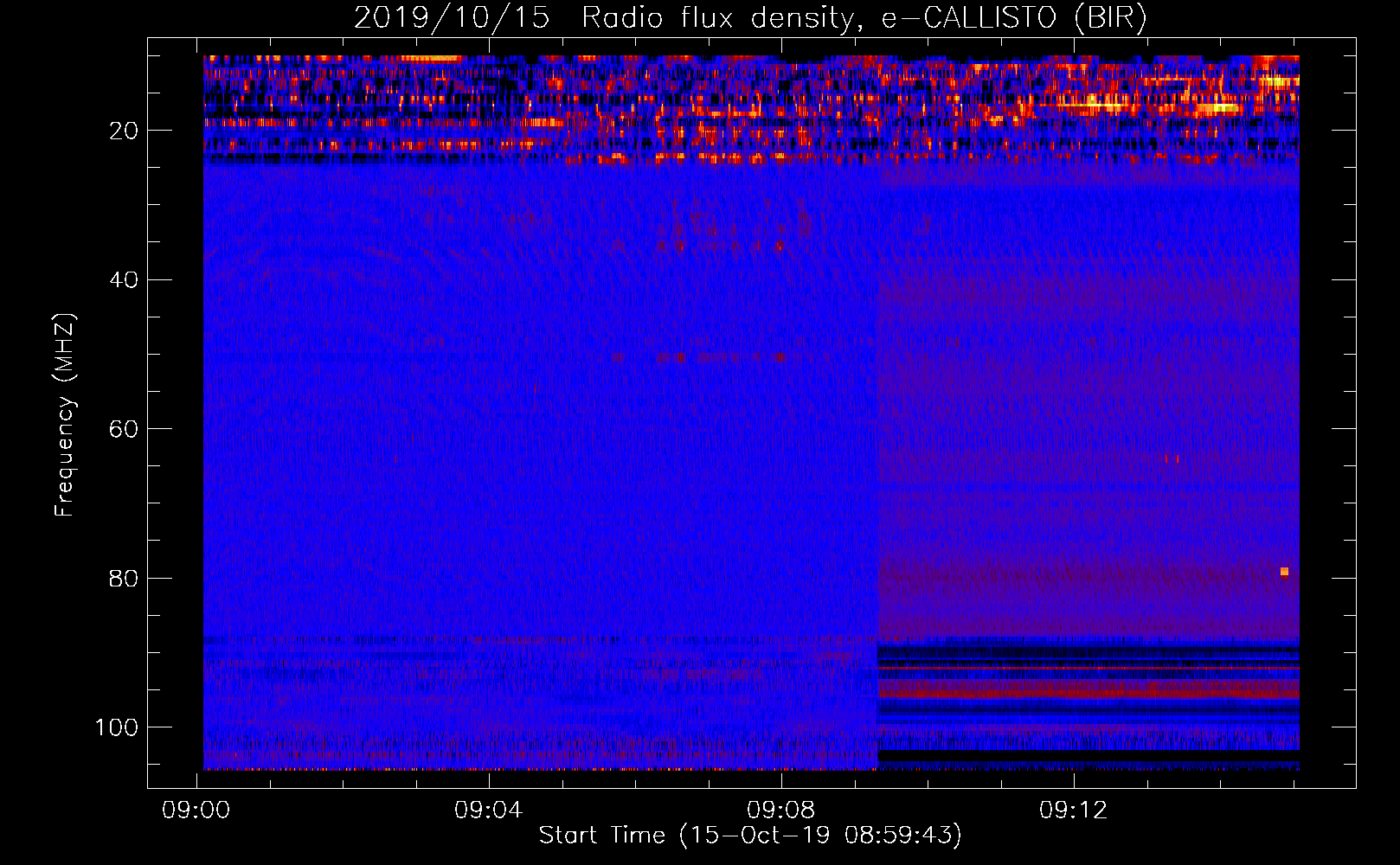Click the 'Frequency (MHZ)' axis label
The width and height of the screenshot is (1400, 865).
tap(65, 414)
